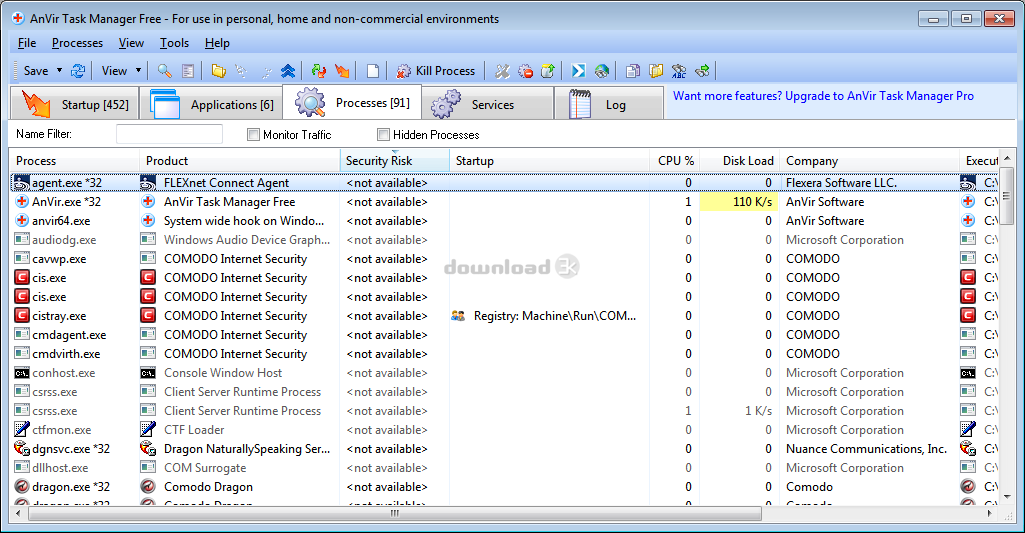
Task: Open the Log tab
Action: point(609,104)
